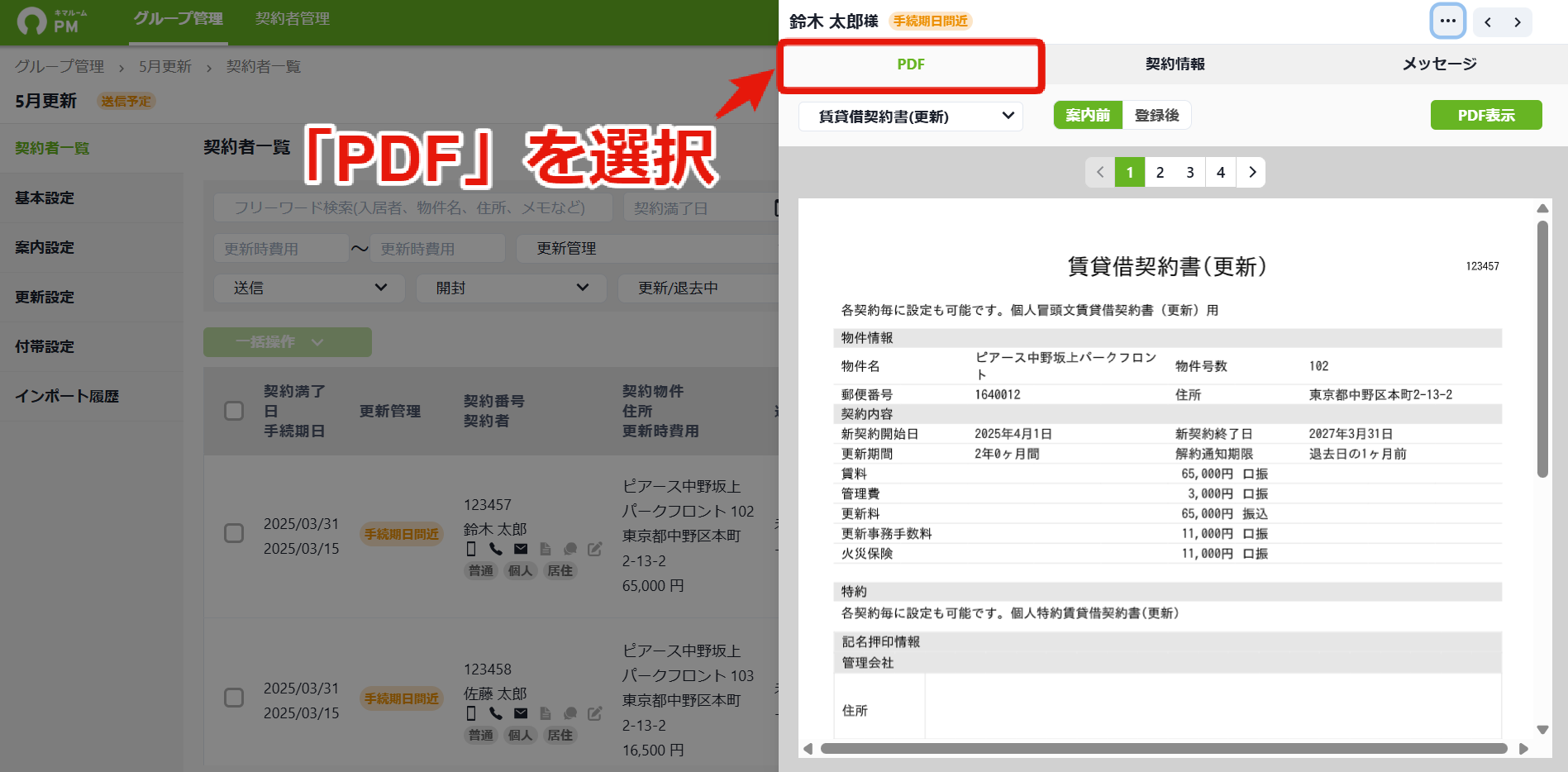Click chat bubble icon for 鈴木 太郎
Image resolution: width=1568 pixels, height=772 pixels.
point(570,549)
